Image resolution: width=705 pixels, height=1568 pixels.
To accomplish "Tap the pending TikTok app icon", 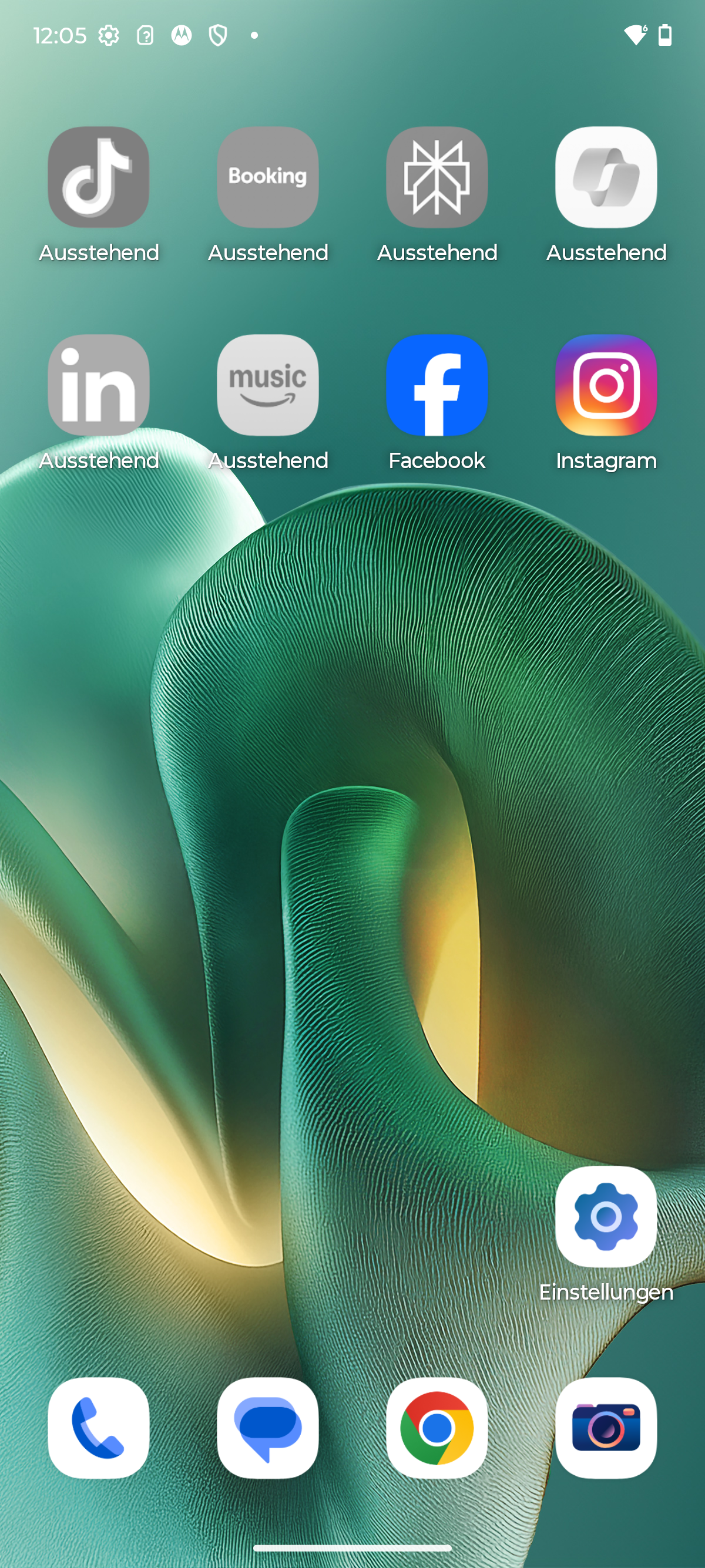I will [99, 177].
